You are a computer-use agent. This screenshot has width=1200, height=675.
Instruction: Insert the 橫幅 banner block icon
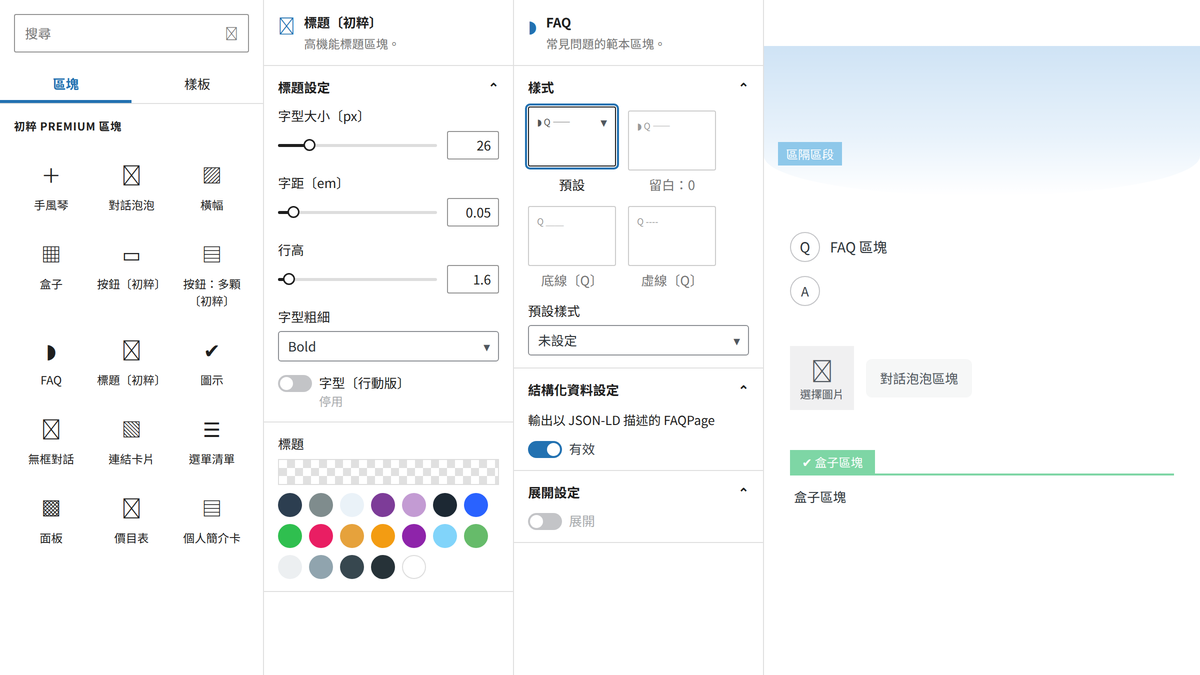(211, 176)
